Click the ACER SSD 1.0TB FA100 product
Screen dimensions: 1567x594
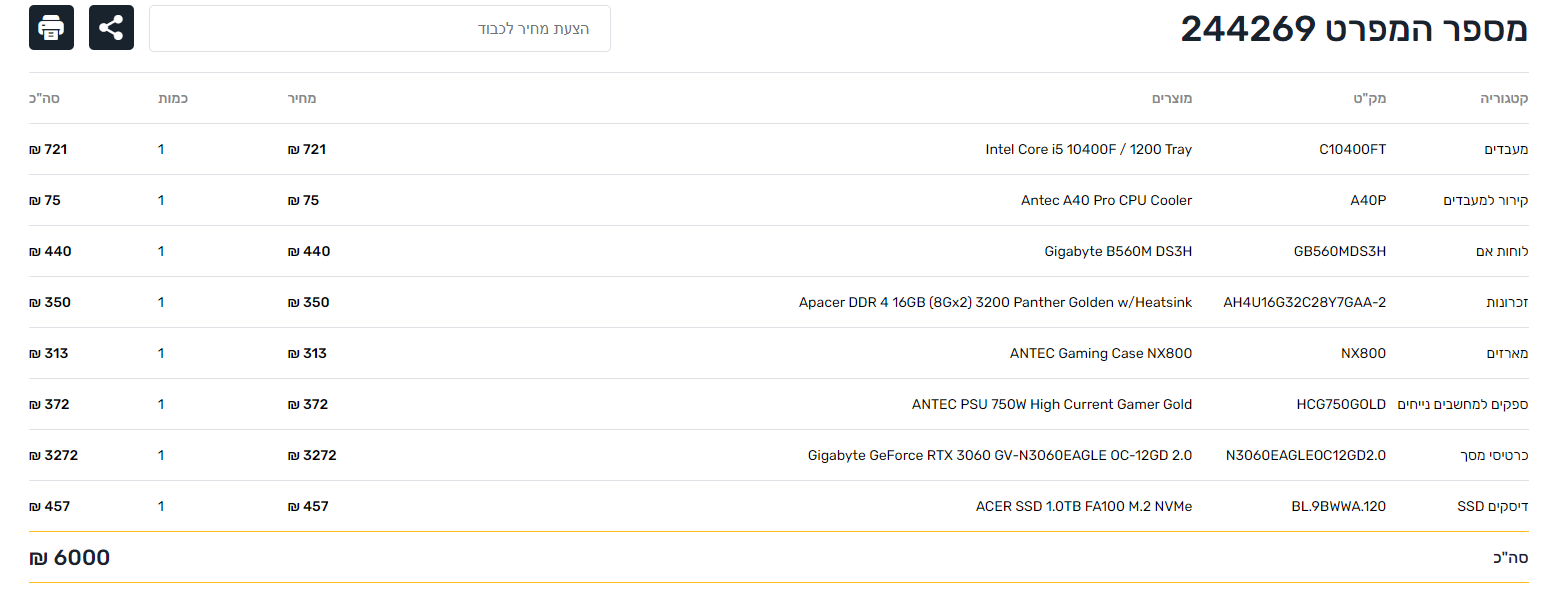click(x=1084, y=507)
